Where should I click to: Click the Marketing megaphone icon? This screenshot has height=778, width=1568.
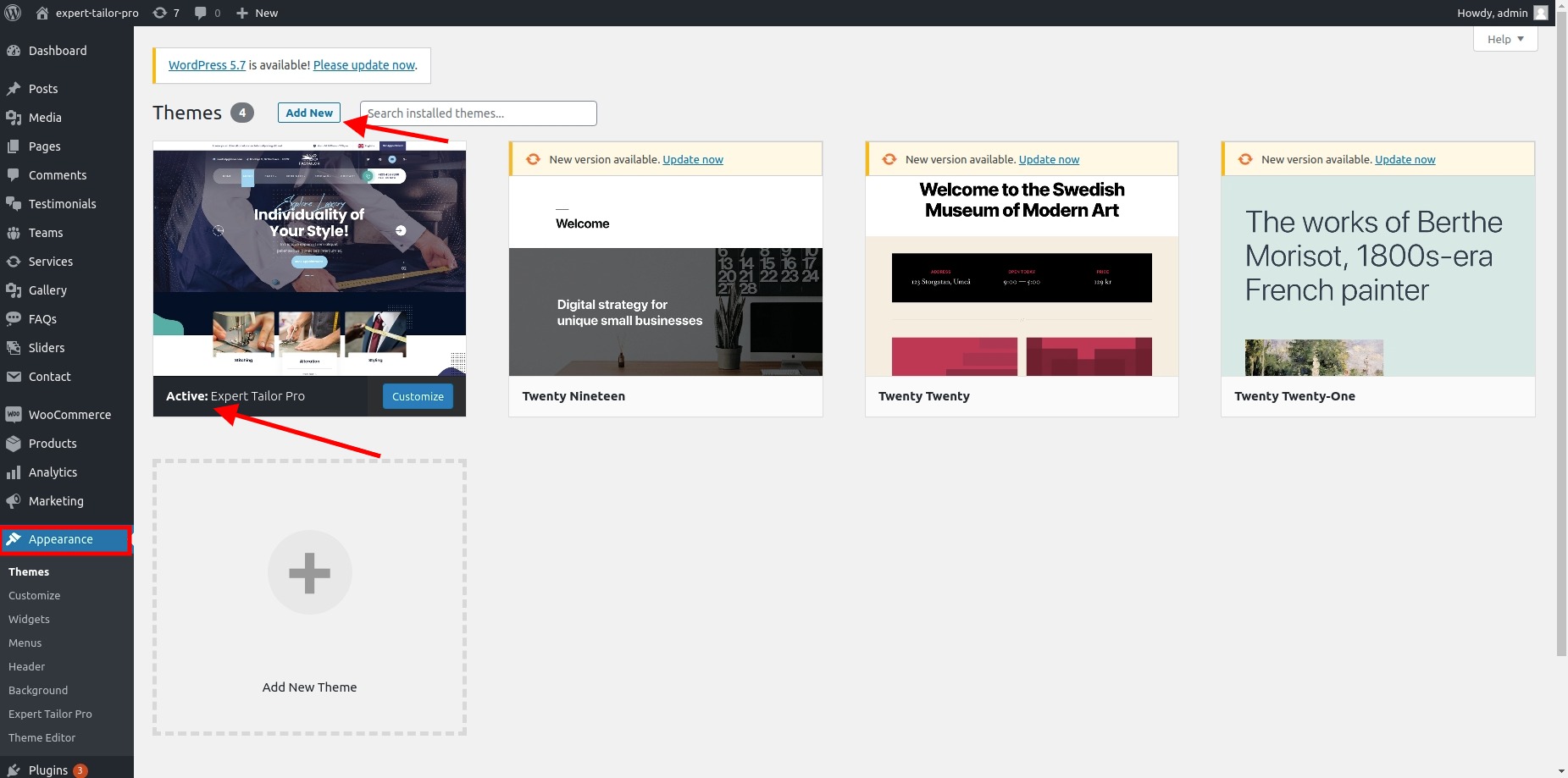point(14,501)
